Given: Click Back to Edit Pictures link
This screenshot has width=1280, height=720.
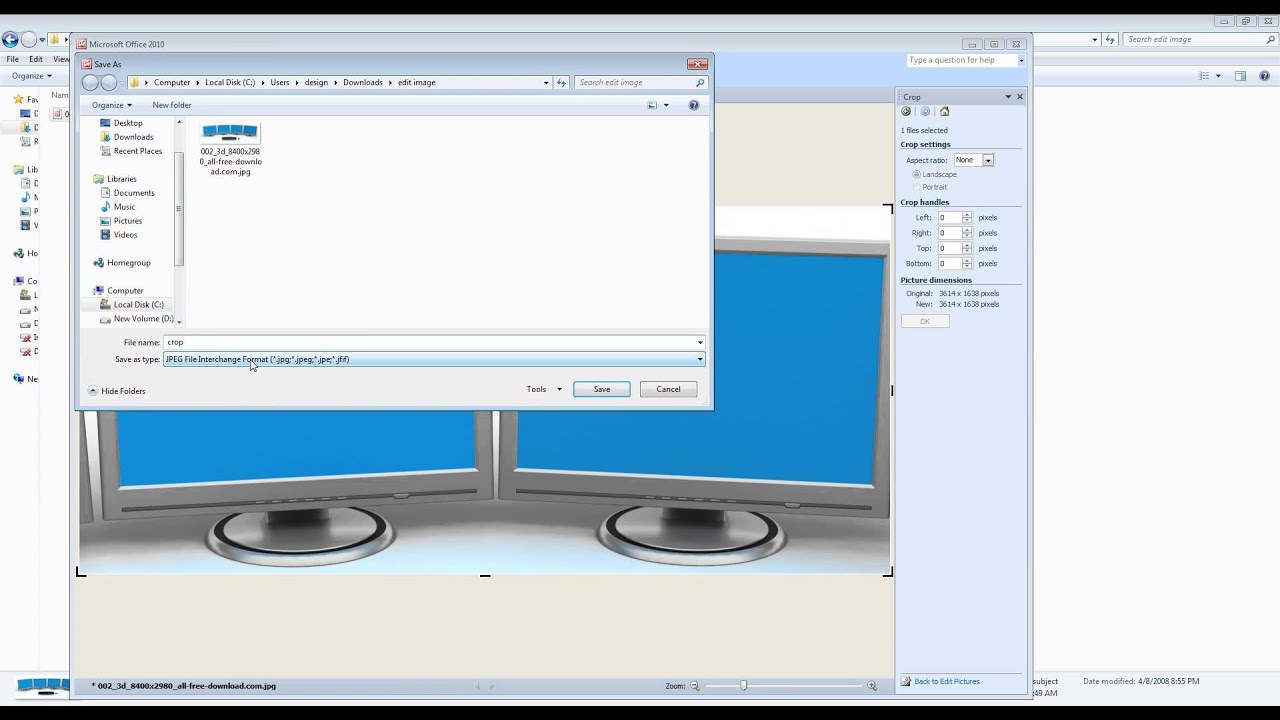Looking at the screenshot, I should (x=946, y=682).
